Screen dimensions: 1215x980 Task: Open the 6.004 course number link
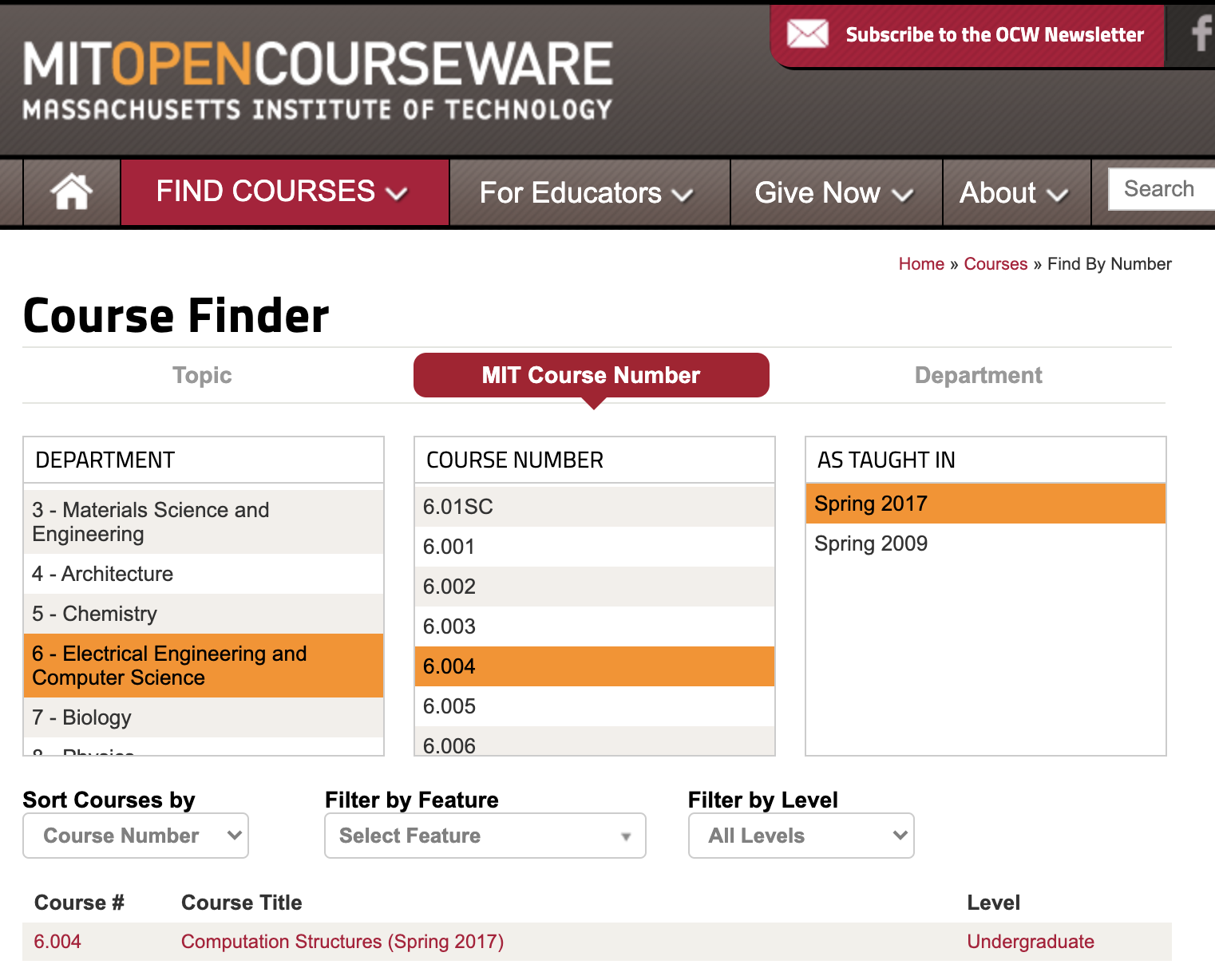tap(57, 942)
